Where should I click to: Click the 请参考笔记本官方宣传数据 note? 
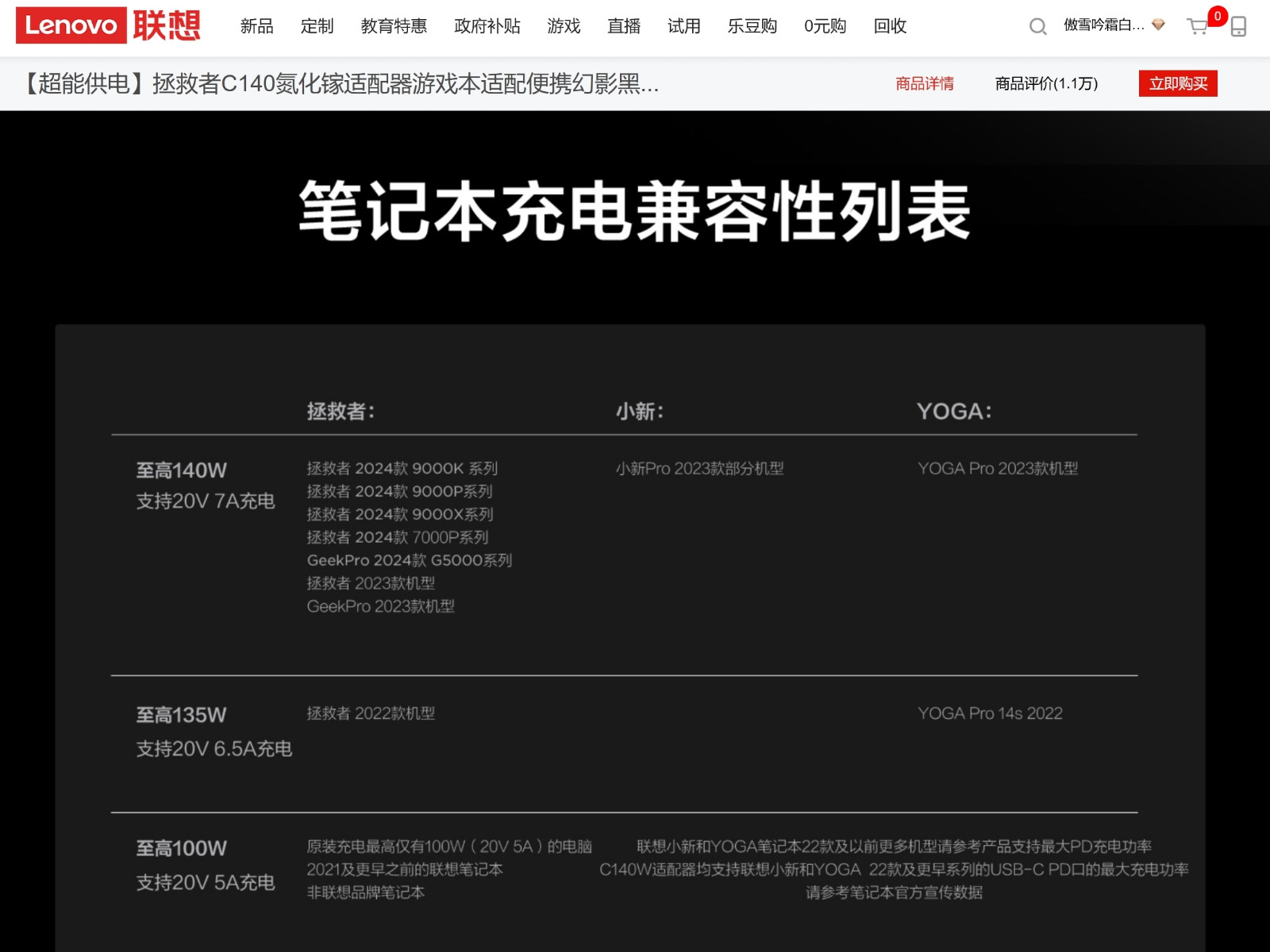click(894, 892)
